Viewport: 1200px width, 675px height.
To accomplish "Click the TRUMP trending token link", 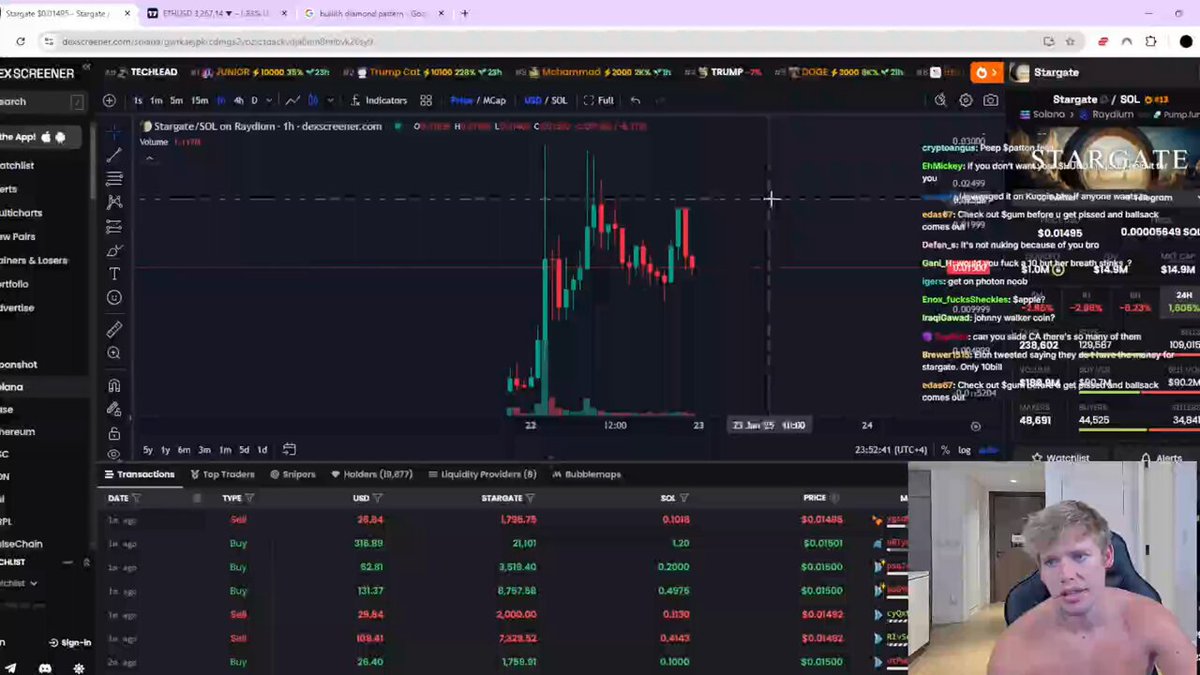I will tap(727, 73).
